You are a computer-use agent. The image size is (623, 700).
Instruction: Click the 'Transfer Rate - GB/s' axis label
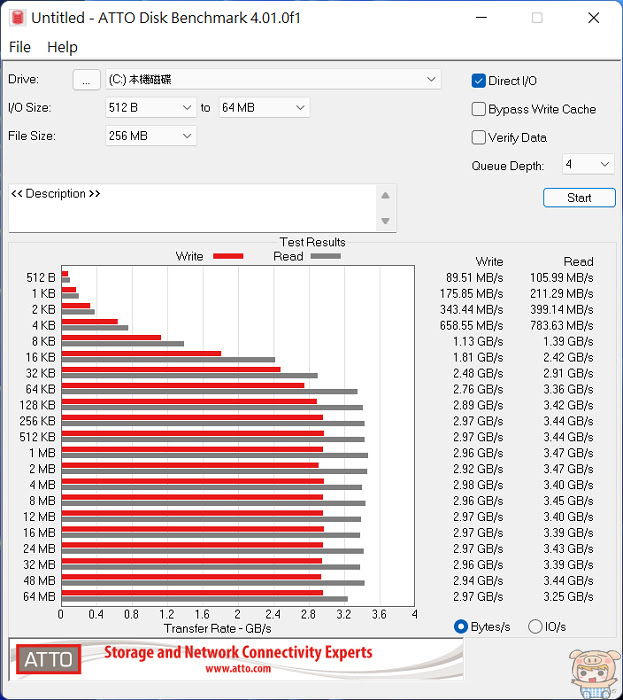pos(217,629)
